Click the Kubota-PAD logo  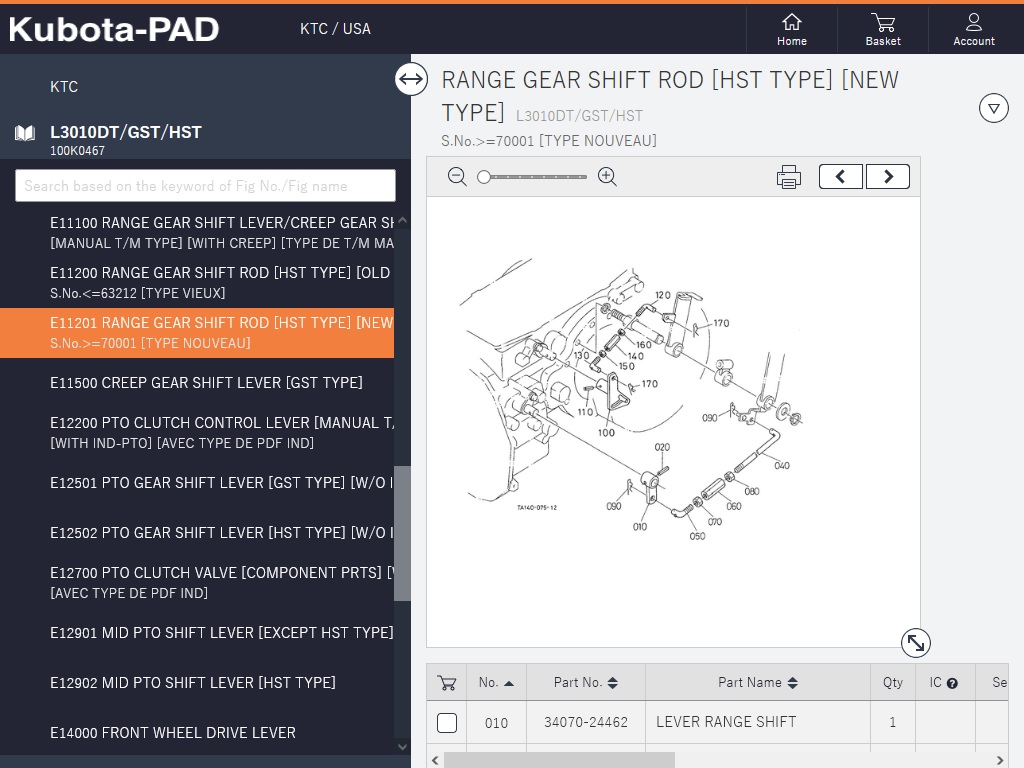114,29
